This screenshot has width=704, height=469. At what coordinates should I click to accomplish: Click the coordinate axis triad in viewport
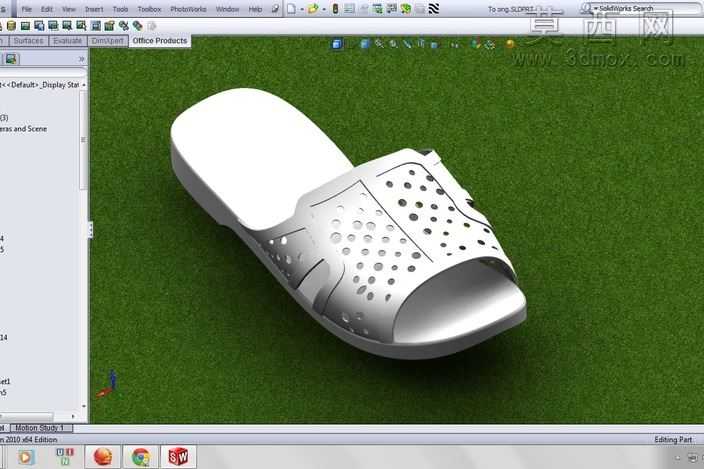pos(107,384)
